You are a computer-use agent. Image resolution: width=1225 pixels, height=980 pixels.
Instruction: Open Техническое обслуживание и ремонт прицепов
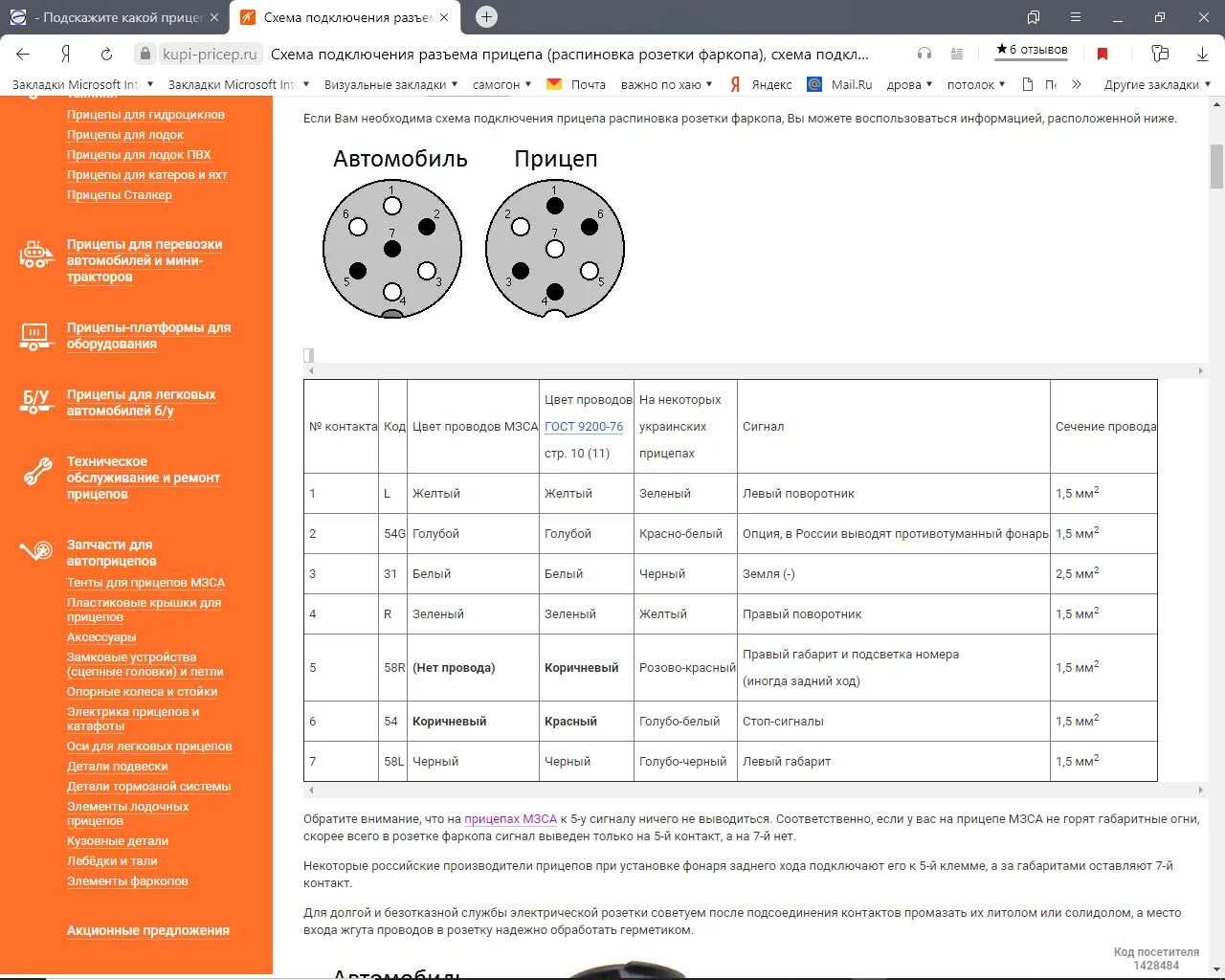(x=144, y=478)
